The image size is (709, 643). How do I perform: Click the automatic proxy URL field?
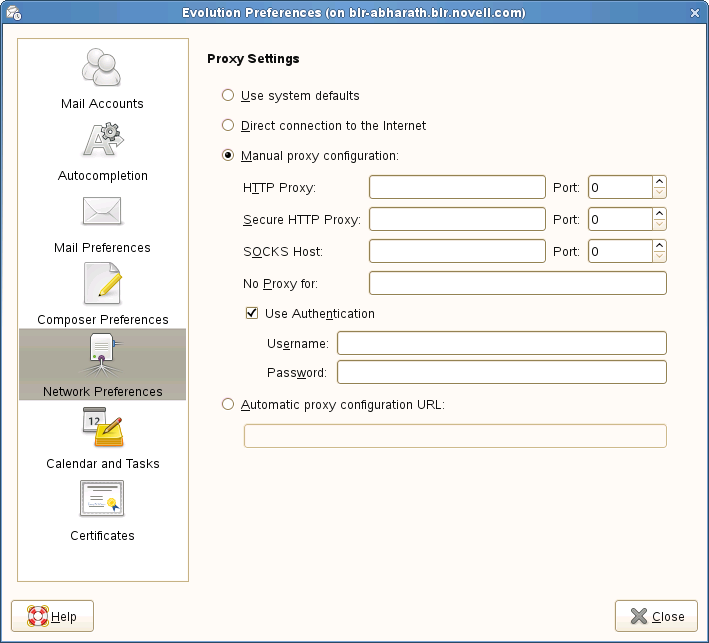click(455, 436)
